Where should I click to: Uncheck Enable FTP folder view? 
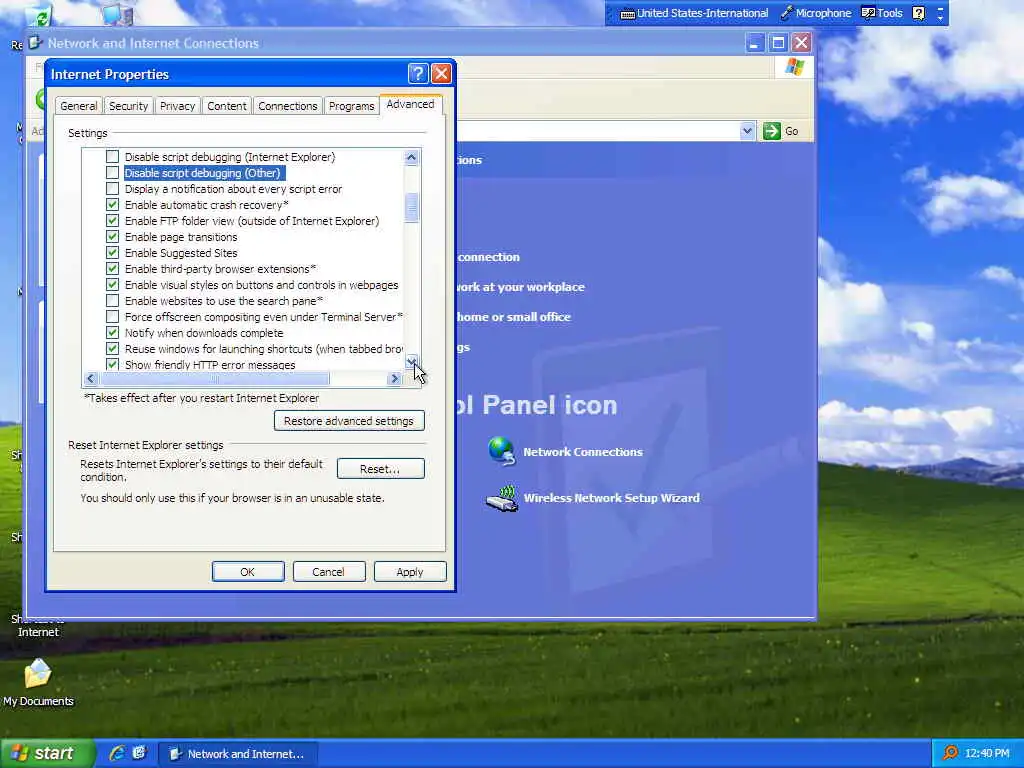112,221
